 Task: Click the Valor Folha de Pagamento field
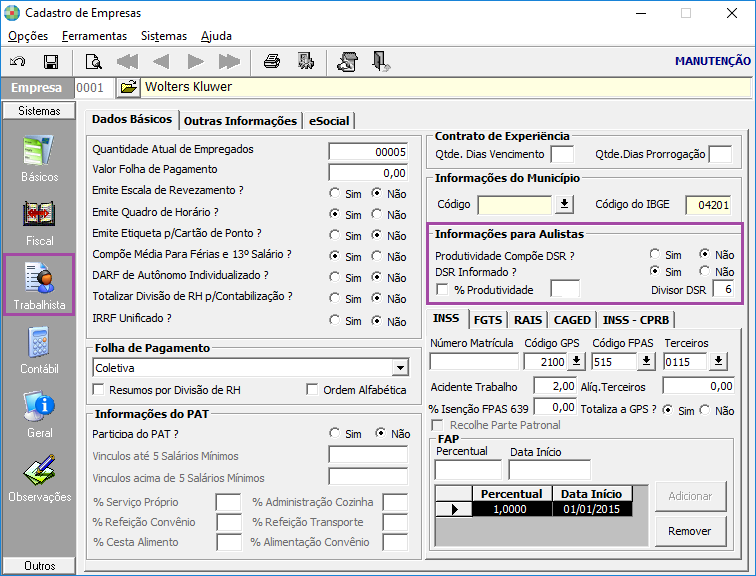click(x=368, y=173)
